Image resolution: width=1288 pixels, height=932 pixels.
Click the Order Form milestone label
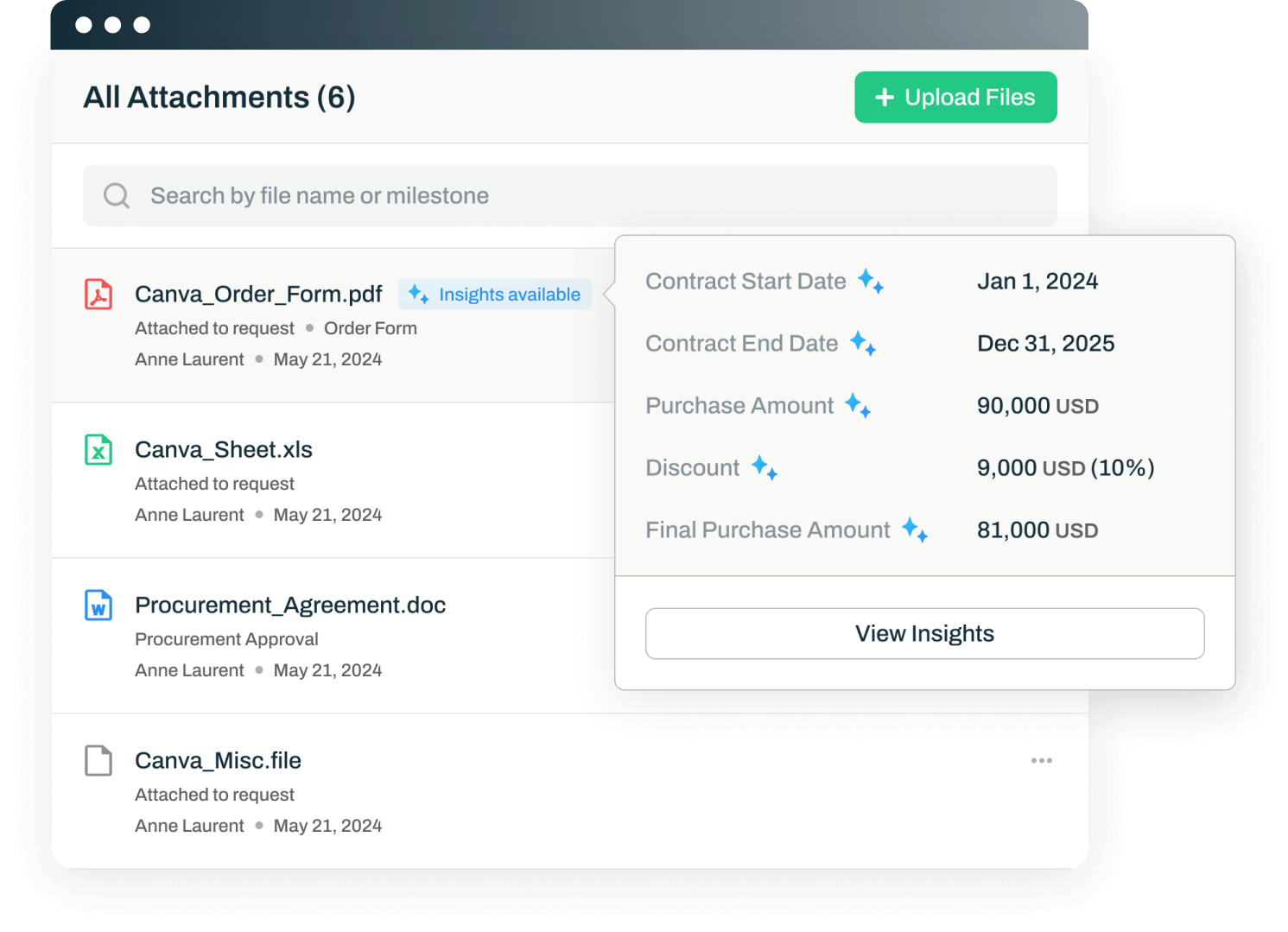point(371,328)
